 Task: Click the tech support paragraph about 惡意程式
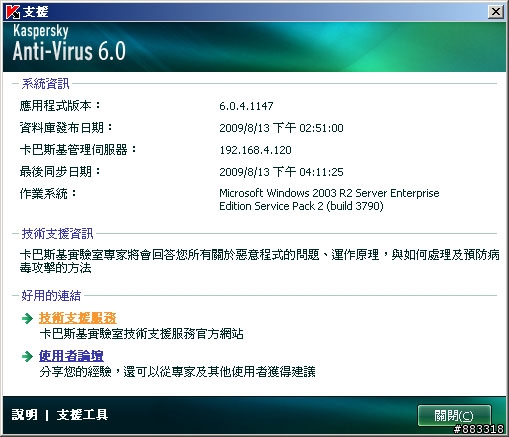259,261
